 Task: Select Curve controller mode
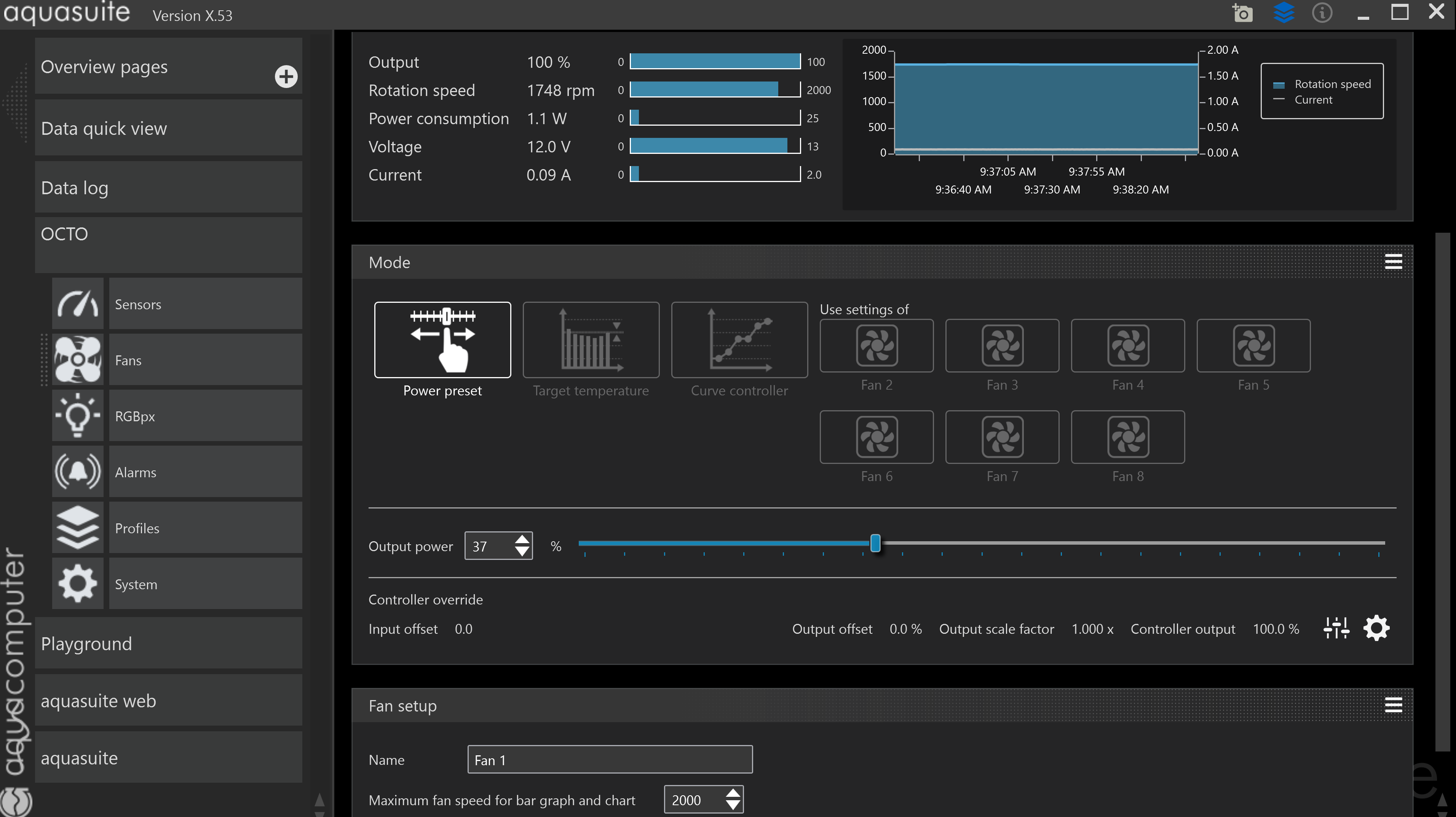739,340
